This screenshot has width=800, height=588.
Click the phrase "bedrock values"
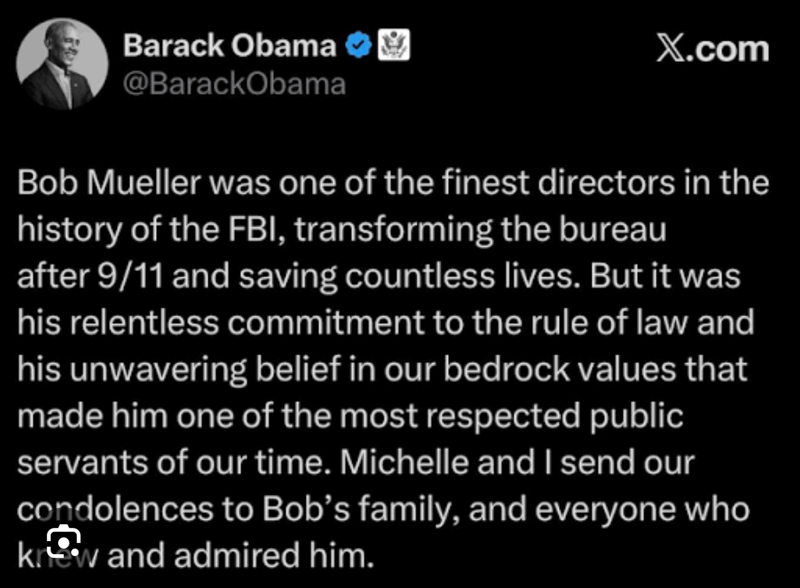tap(568, 369)
